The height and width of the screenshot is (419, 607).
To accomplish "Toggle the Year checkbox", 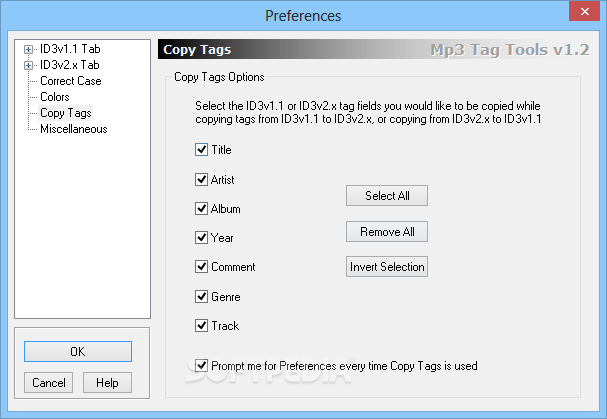I will pyautogui.click(x=201, y=237).
